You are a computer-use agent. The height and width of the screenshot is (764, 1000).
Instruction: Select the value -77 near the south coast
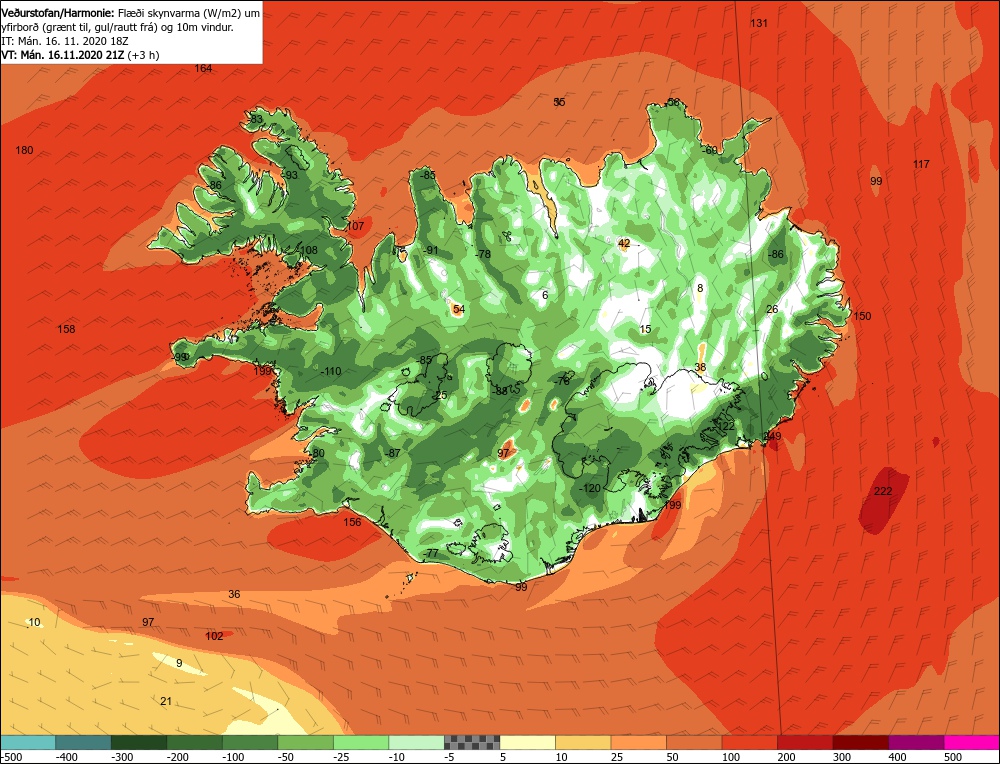pyautogui.click(x=432, y=554)
